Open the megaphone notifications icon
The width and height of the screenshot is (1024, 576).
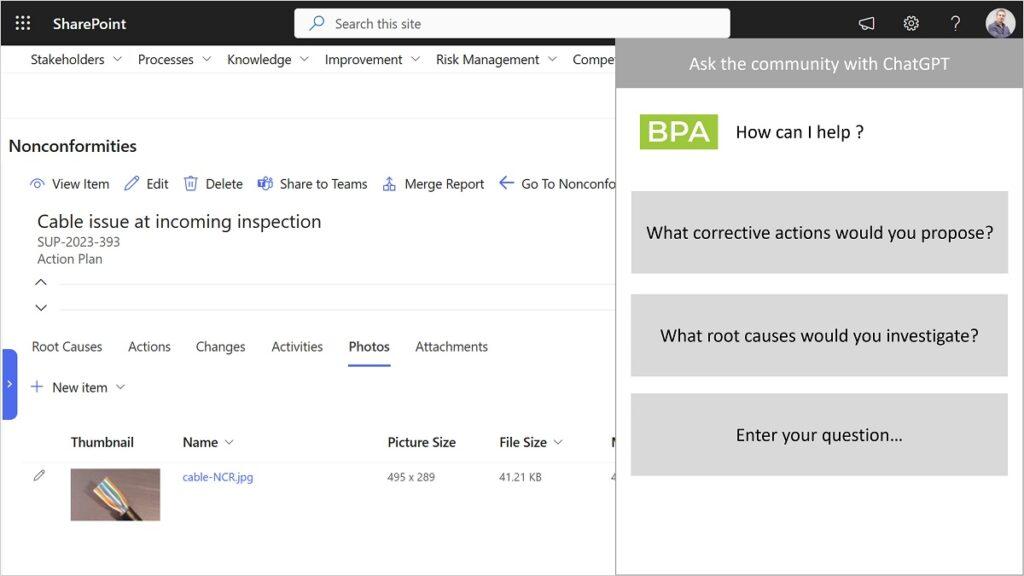click(x=867, y=24)
